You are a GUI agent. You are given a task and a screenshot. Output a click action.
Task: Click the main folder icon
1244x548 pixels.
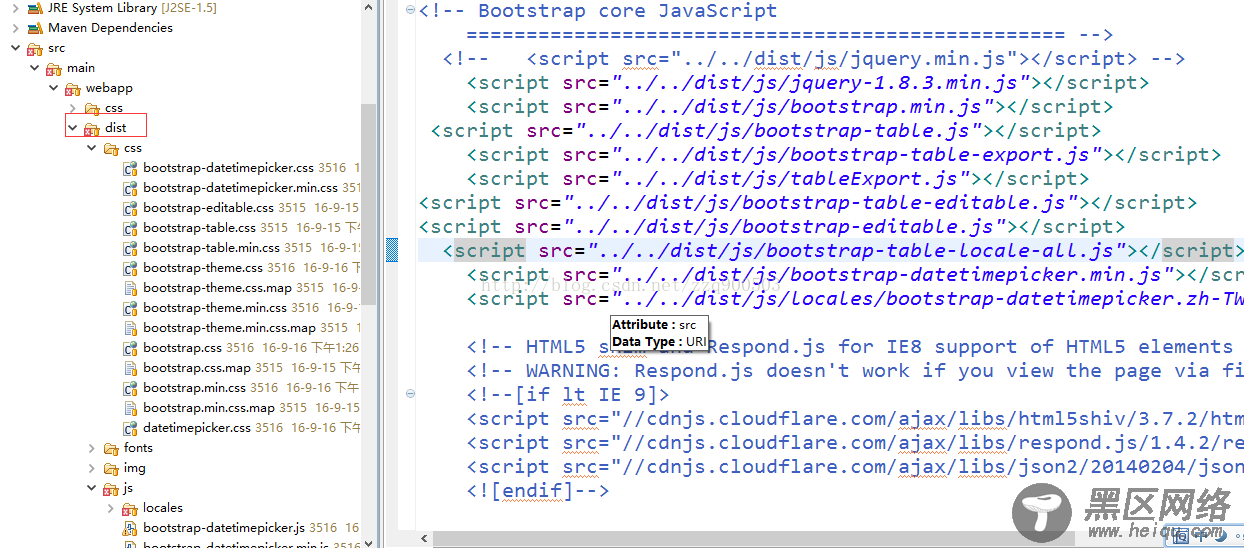[54, 68]
